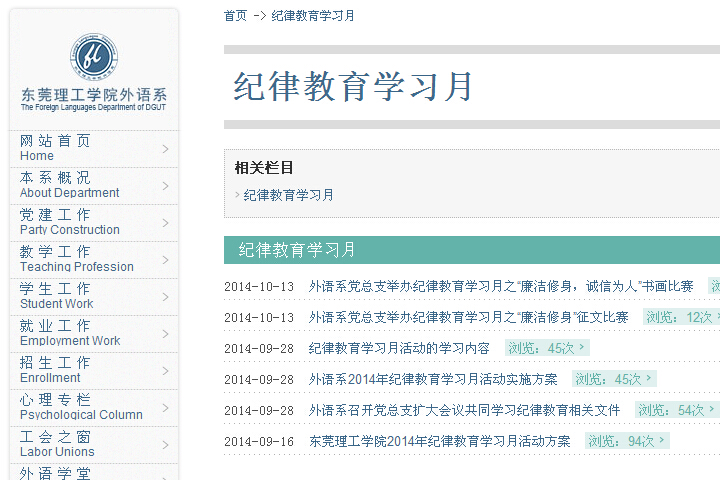
Task: Open 工会之窗 Labor Unions page
Action: pos(57,444)
